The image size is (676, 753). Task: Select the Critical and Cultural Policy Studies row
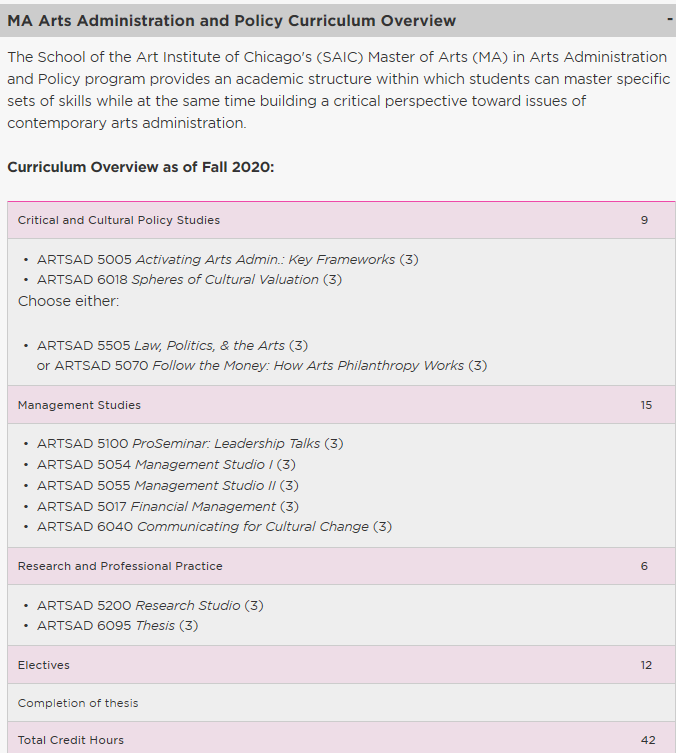(341, 220)
